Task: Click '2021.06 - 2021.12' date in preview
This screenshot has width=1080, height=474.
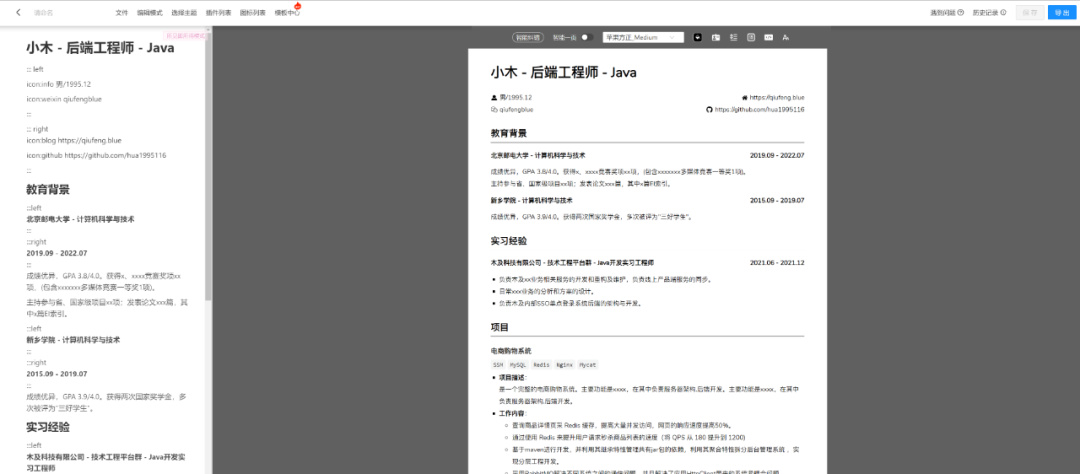Action: click(x=777, y=262)
